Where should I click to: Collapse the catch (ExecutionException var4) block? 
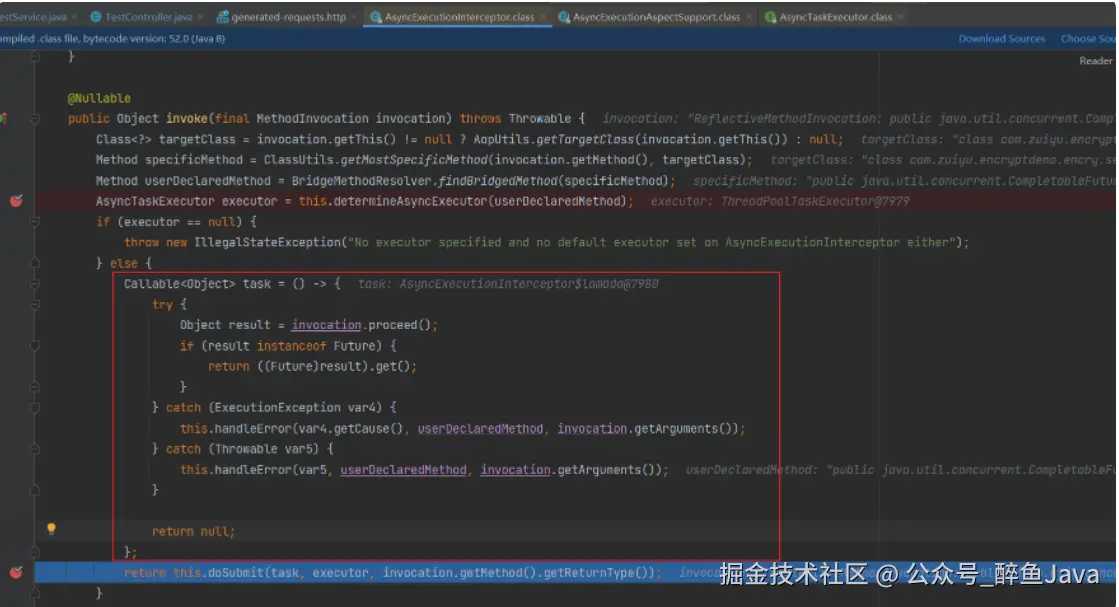[x=34, y=407]
